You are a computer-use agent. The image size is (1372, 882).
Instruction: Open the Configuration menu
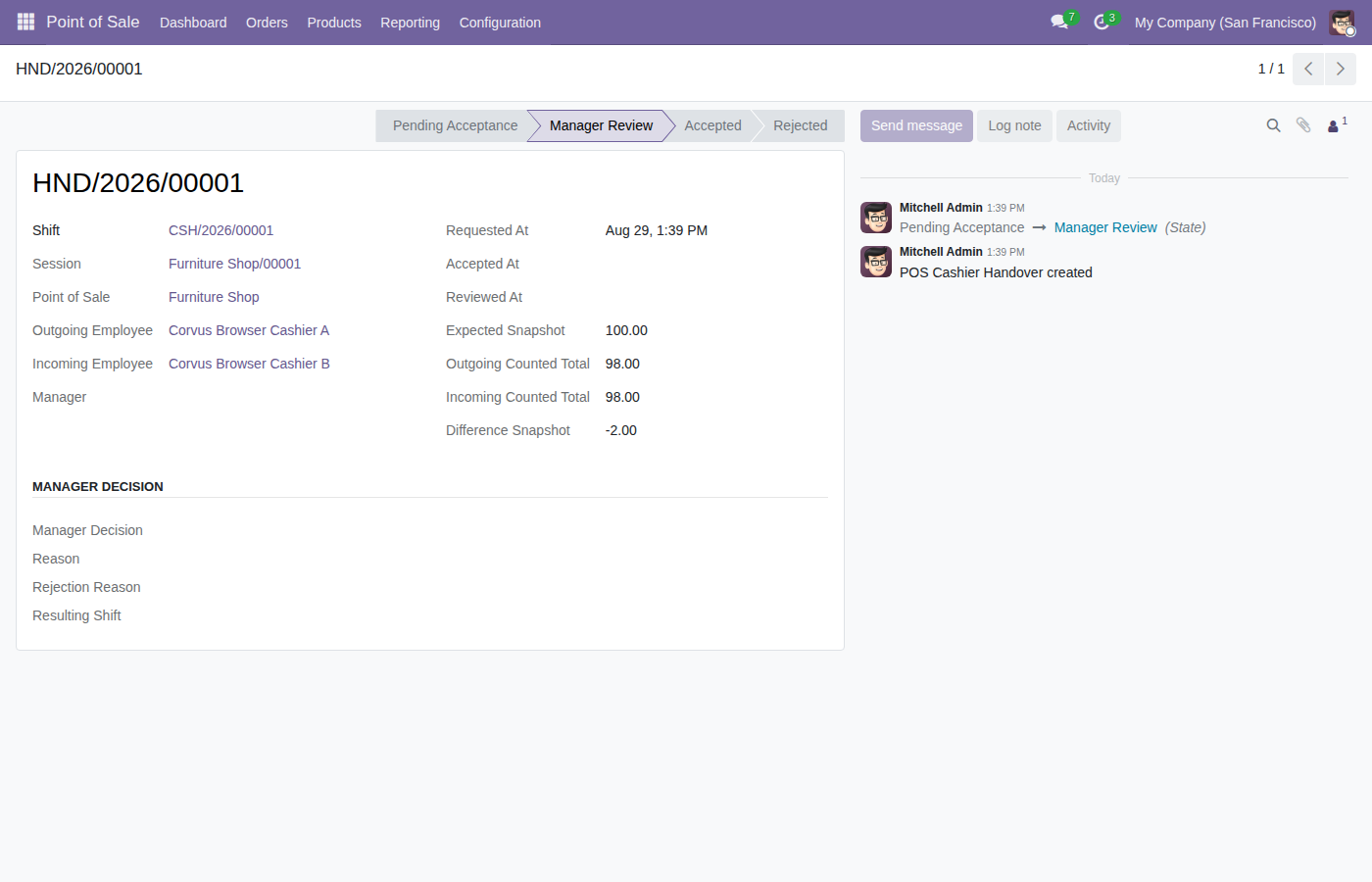click(x=500, y=22)
